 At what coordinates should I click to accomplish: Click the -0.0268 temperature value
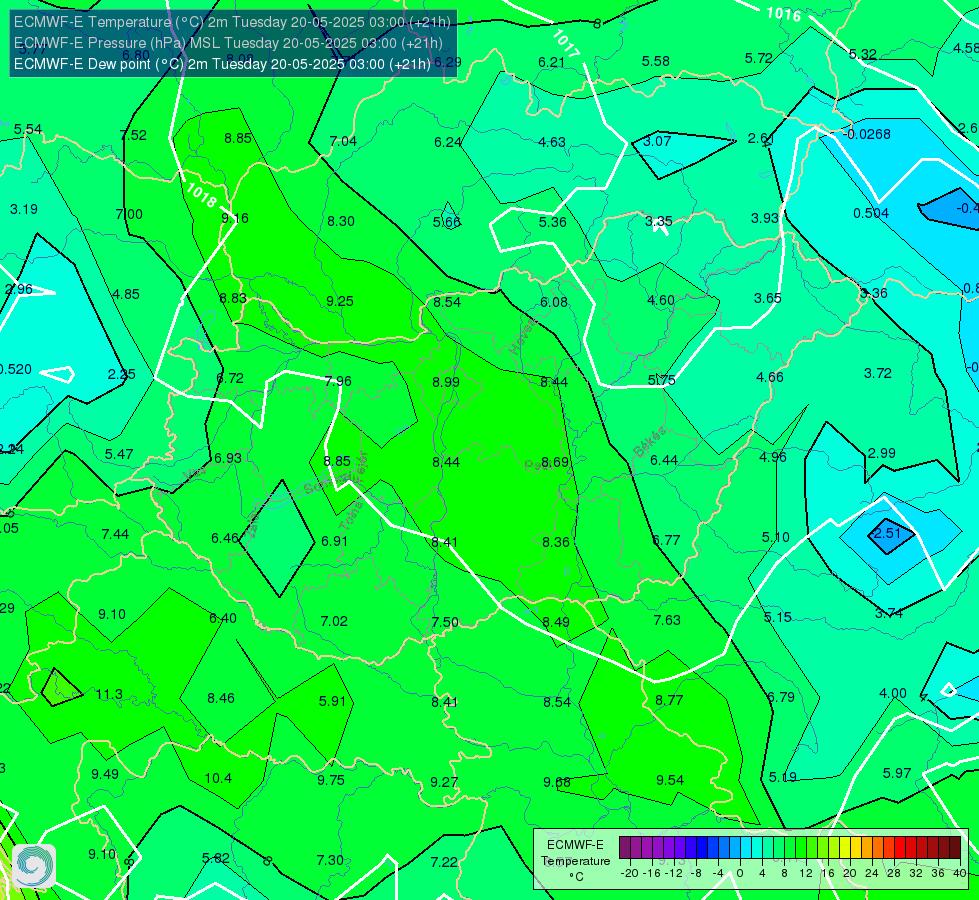(867, 134)
